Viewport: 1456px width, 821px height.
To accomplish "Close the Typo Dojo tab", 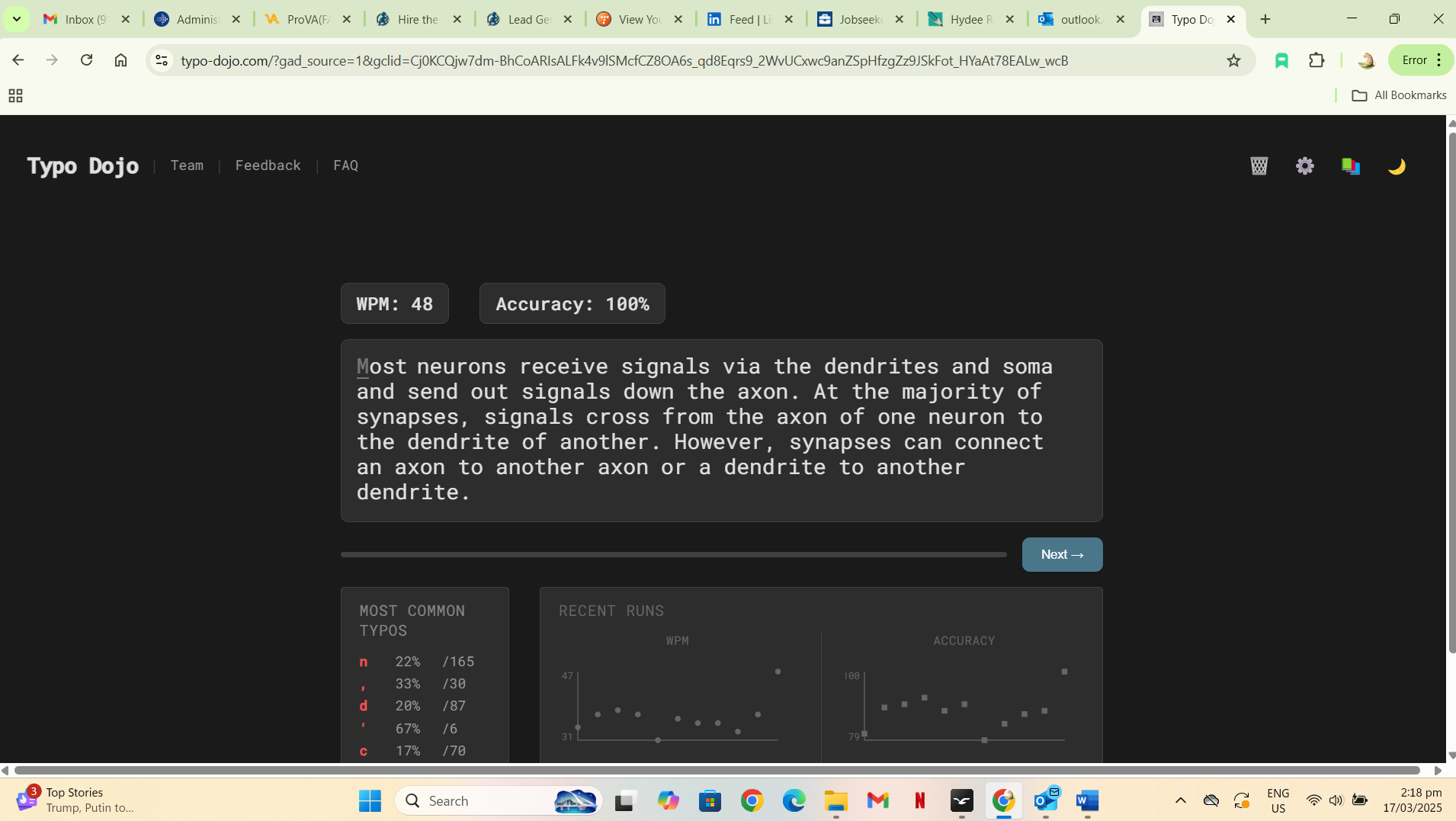I will click(1231, 19).
